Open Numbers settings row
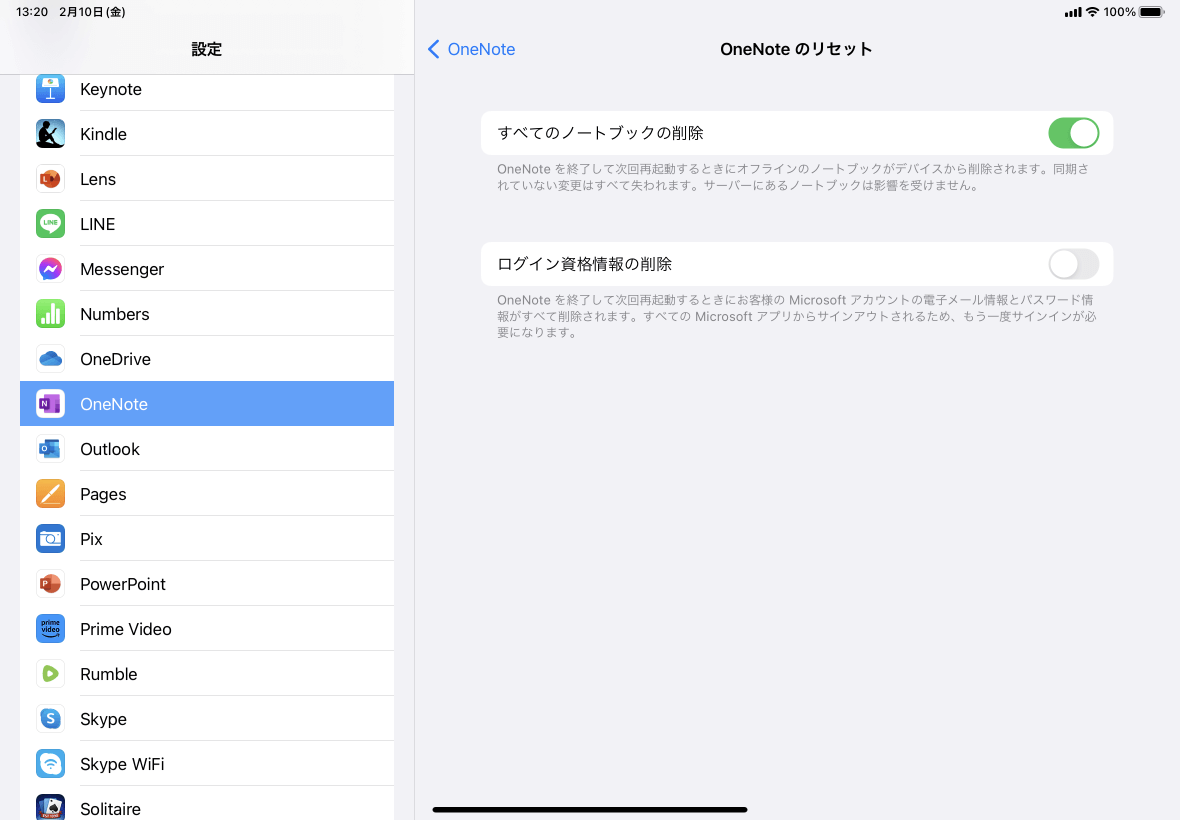 tap(207, 314)
